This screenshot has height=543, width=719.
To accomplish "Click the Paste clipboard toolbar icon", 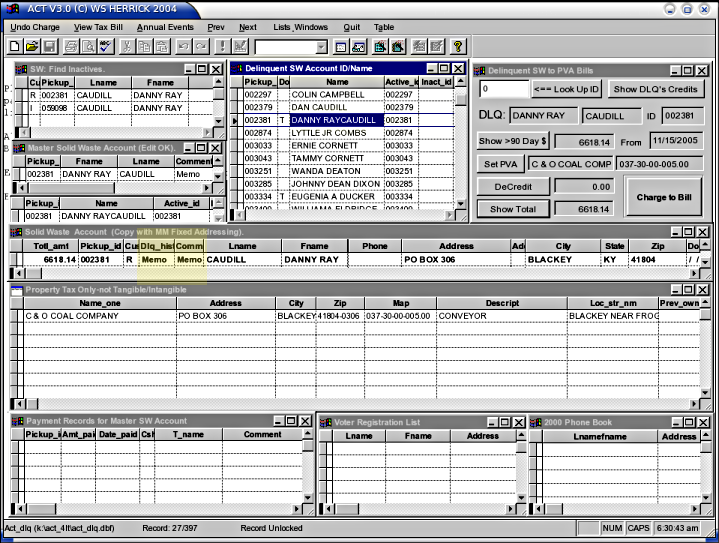I will 162,46.
